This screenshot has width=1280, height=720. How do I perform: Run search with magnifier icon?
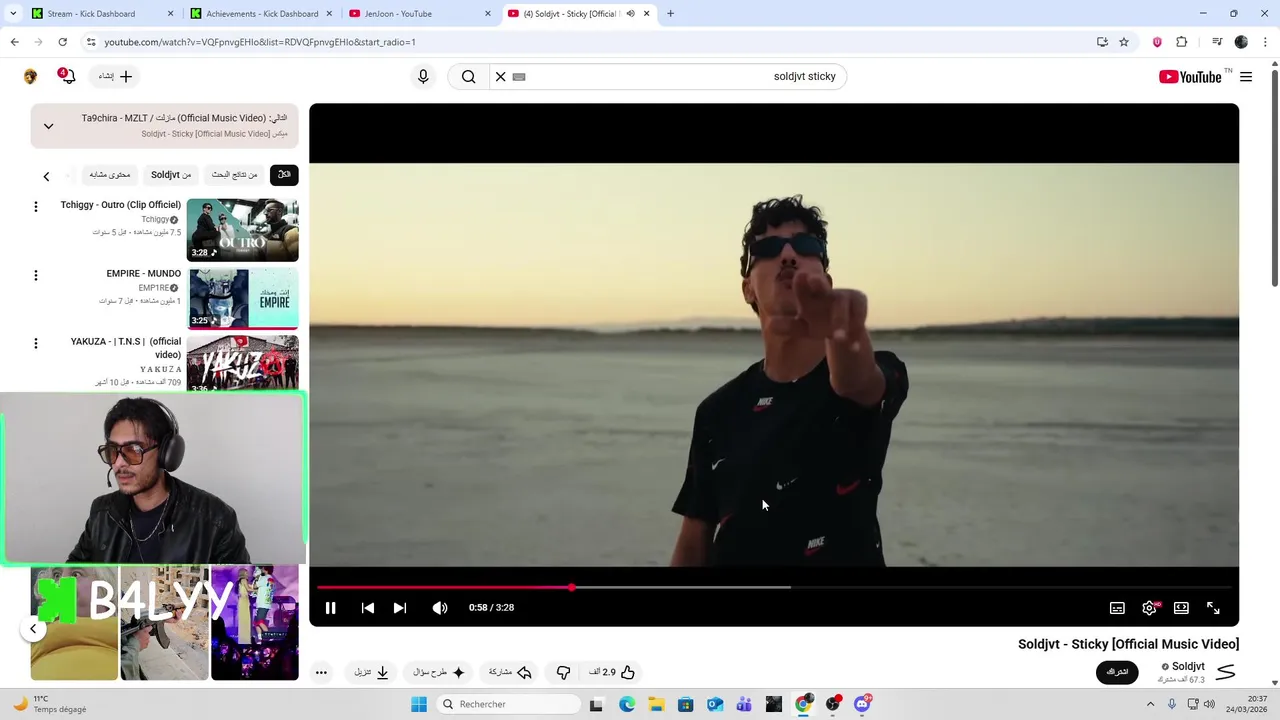[469, 77]
